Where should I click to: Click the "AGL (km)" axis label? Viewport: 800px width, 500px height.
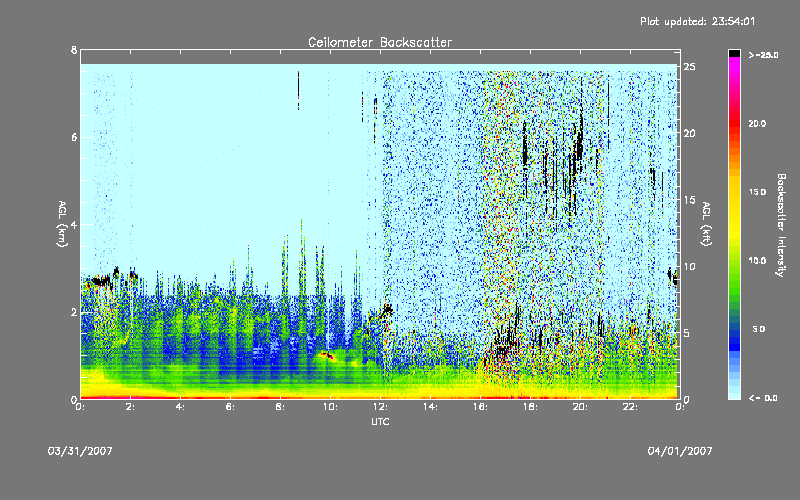tap(62, 223)
